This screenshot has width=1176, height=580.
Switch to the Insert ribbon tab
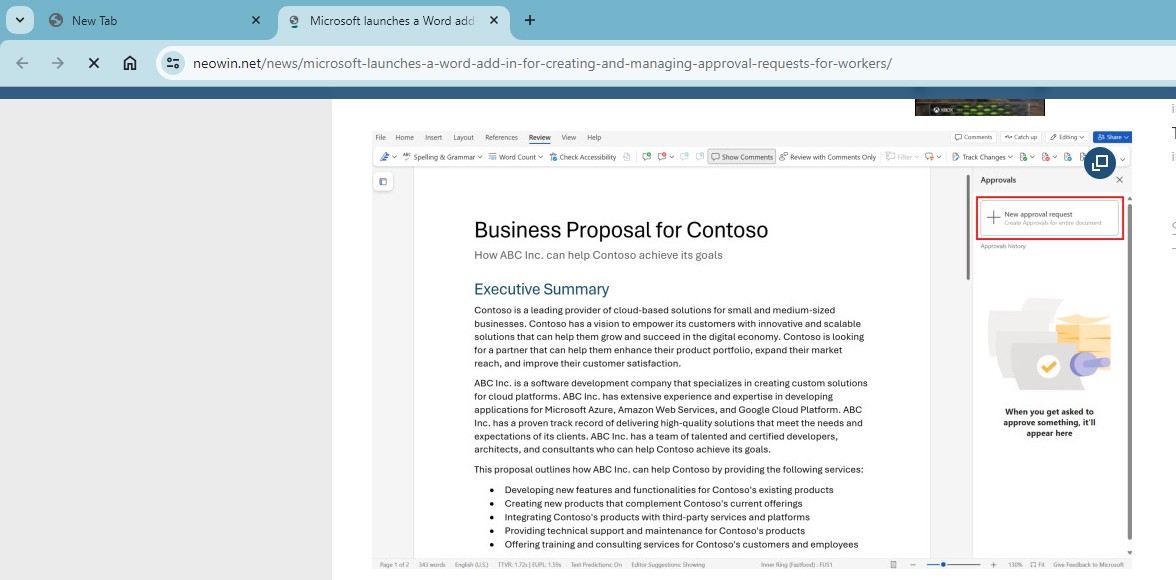pos(434,137)
